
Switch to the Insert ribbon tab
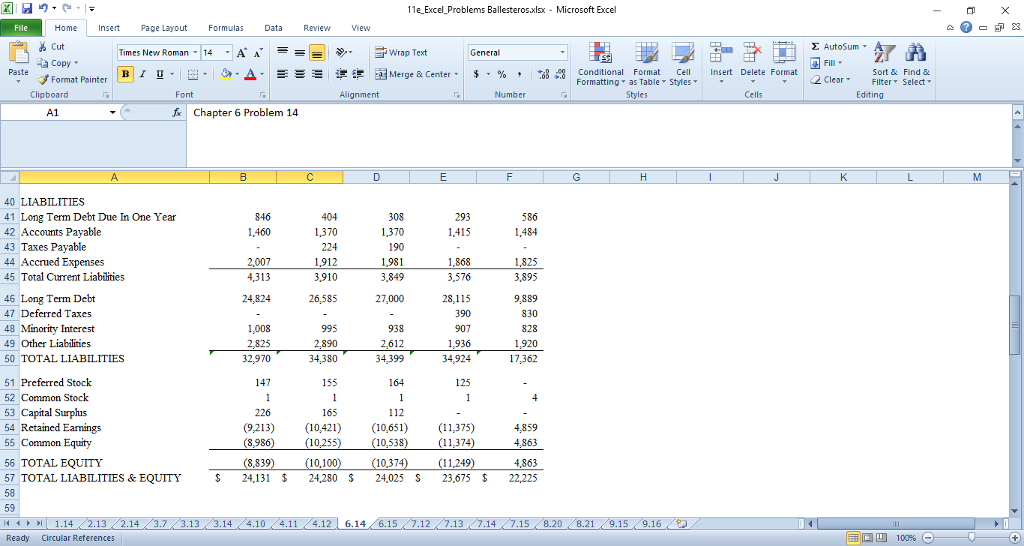[109, 28]
